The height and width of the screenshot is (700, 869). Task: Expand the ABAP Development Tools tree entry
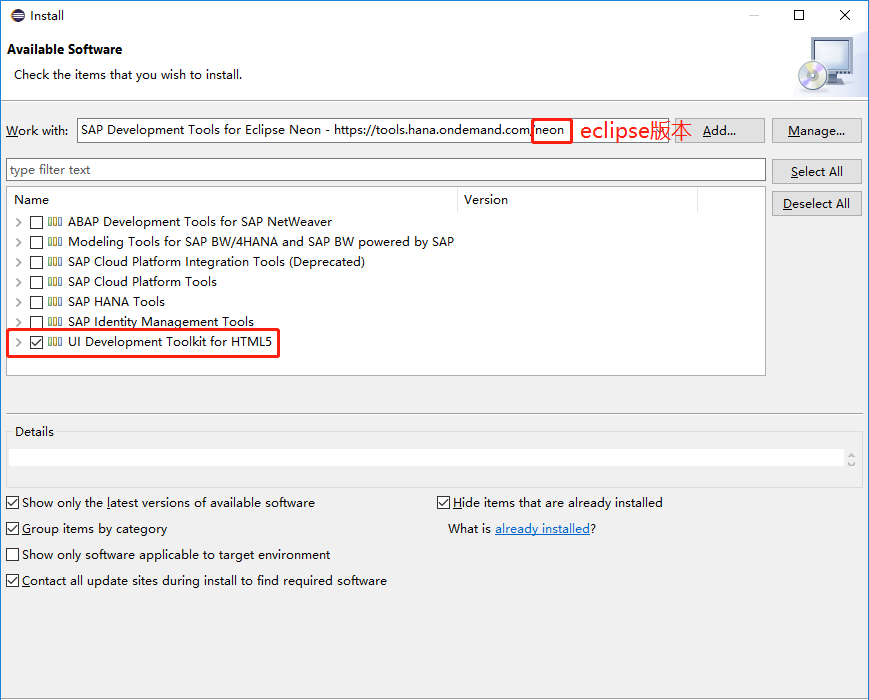pos(18,221)
